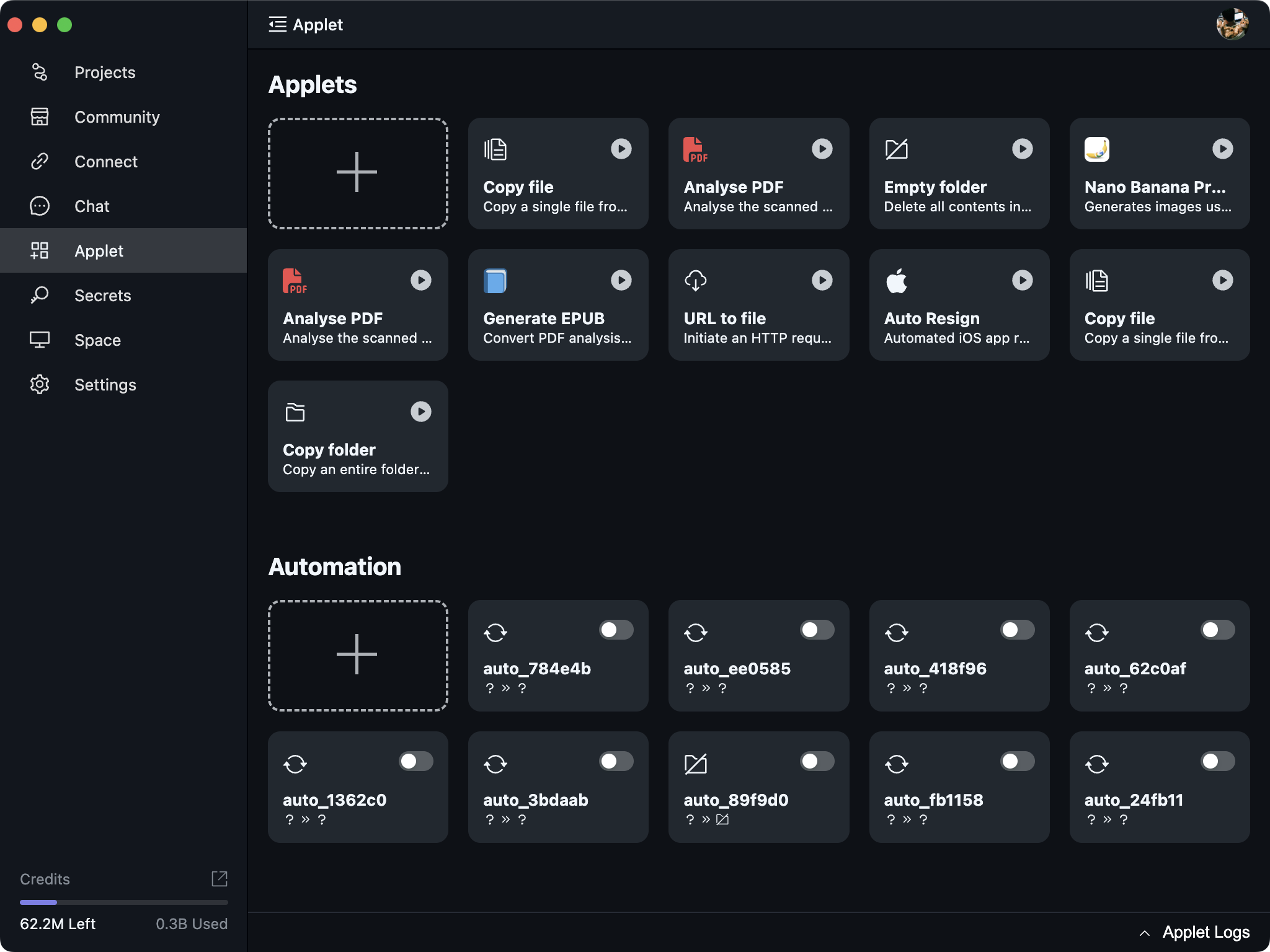The image size is (1270, 952).
Task: Start the Auto Resign applet
Action: (x=1022, y=280)
